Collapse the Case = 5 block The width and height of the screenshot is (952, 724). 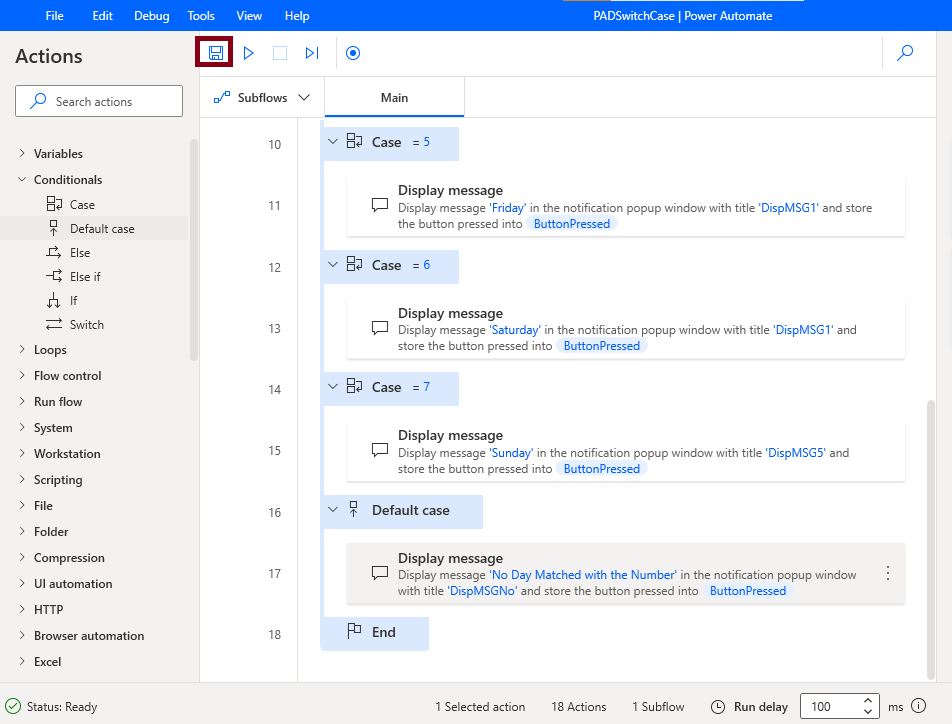[x=332, y=142]
